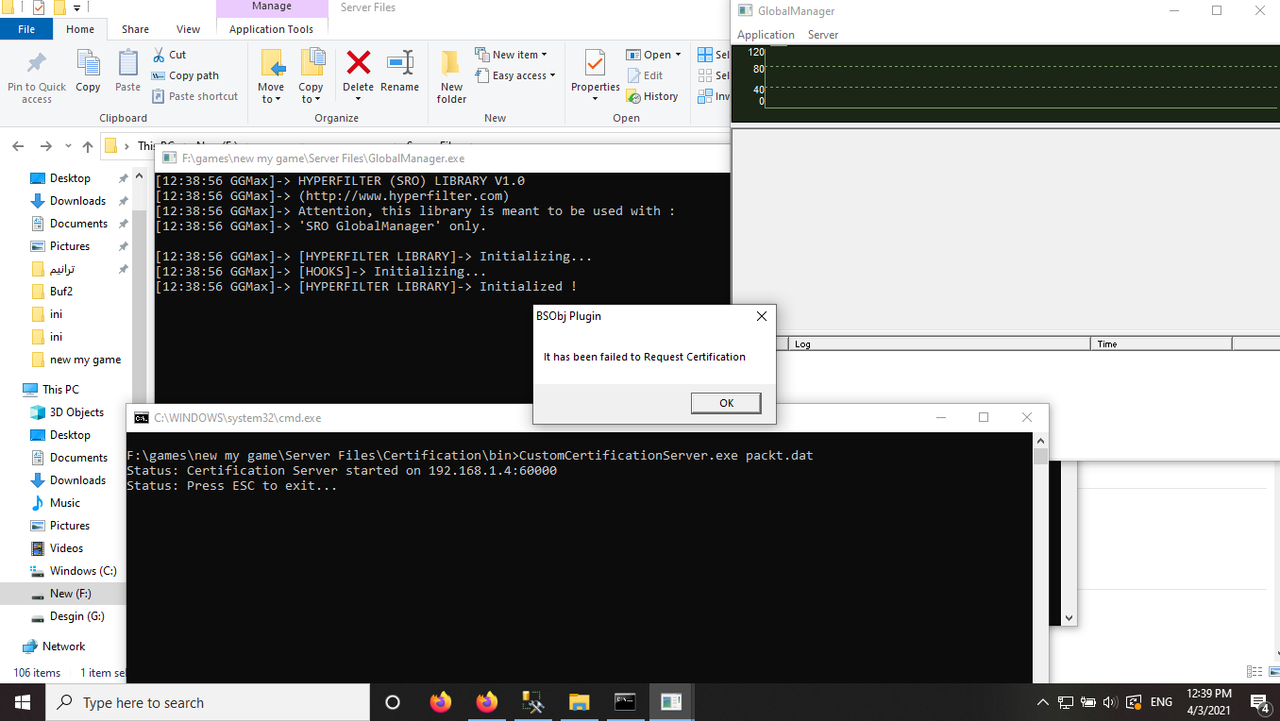Click Log column header in GlobalManager
The width and height of the screenshot is (1280, 721).
coord(938,343)
